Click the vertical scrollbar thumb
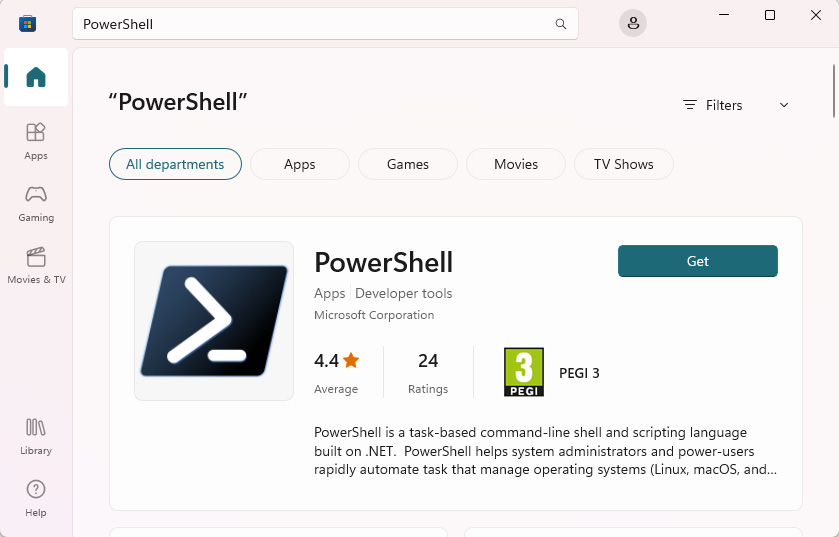The width and height of the screenshot is (839, 537). [x=834, y=91]
